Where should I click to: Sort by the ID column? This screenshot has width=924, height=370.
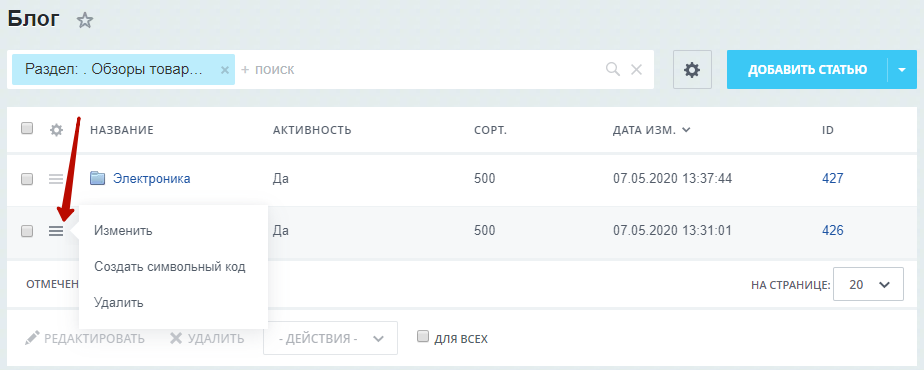(828, 130)
